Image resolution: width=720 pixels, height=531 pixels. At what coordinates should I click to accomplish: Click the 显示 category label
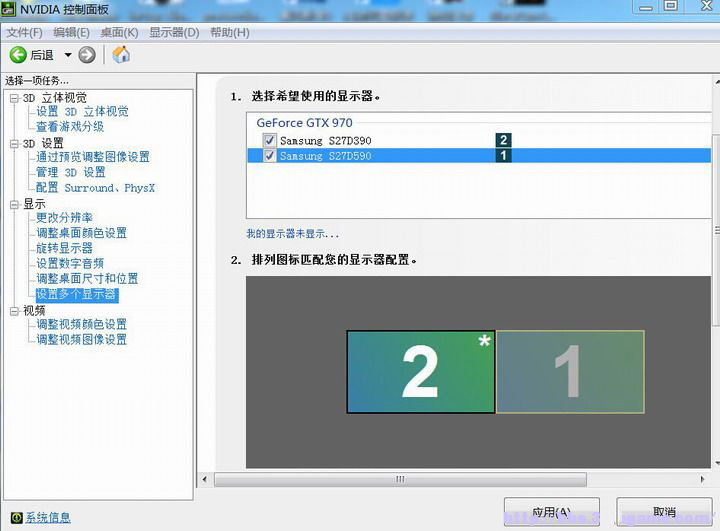(x=34, y=204)
